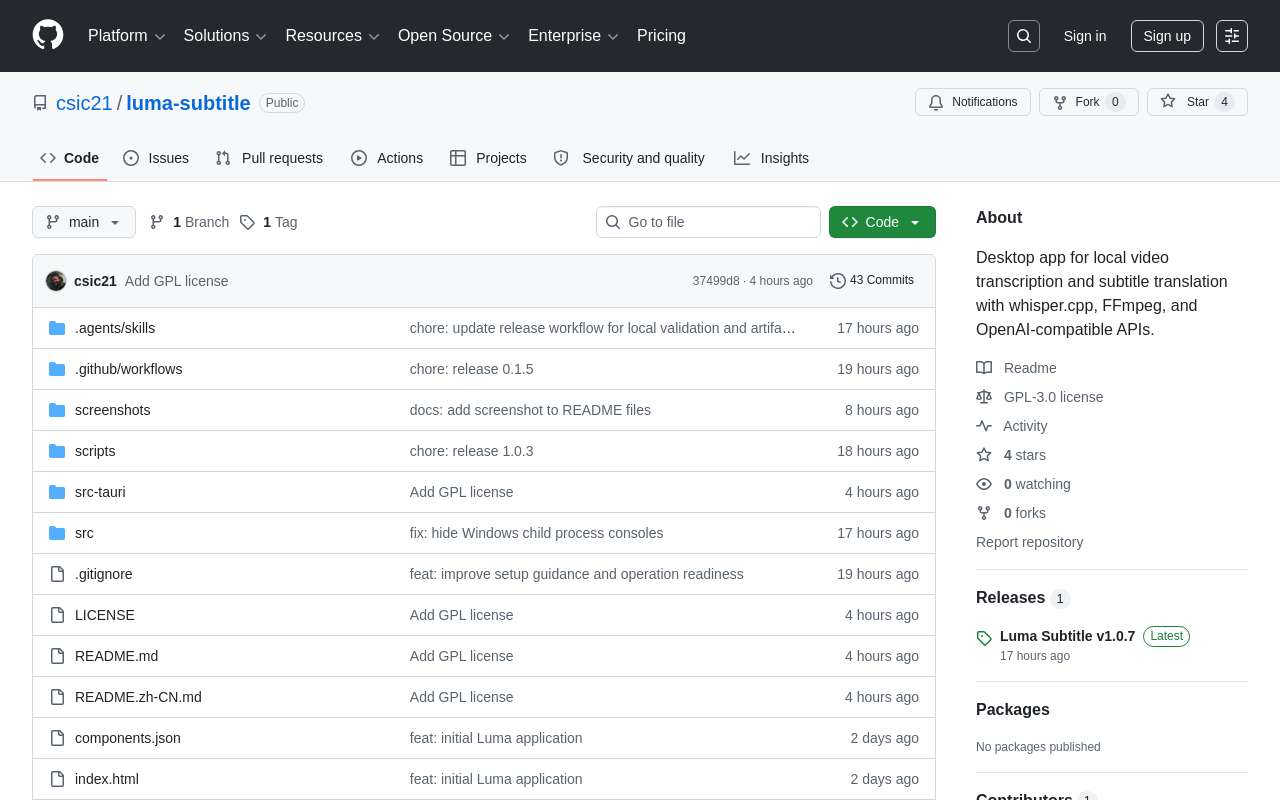1280x800 pixels.
Task: Click the csic21 avatar in commit bar
Action: pos(56,281)
